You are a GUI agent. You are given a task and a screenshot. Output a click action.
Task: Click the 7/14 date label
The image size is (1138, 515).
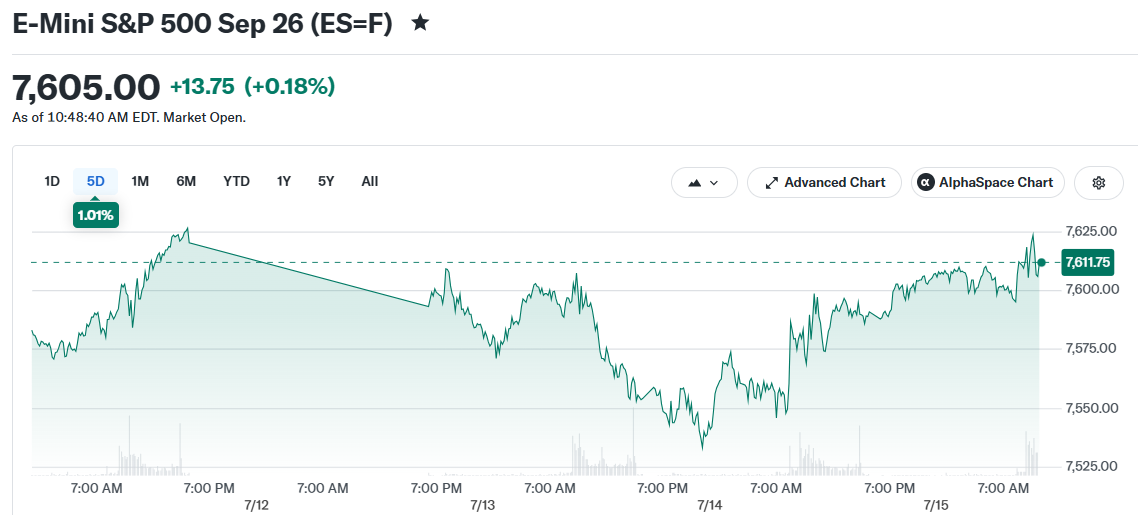tap(709, 504)
